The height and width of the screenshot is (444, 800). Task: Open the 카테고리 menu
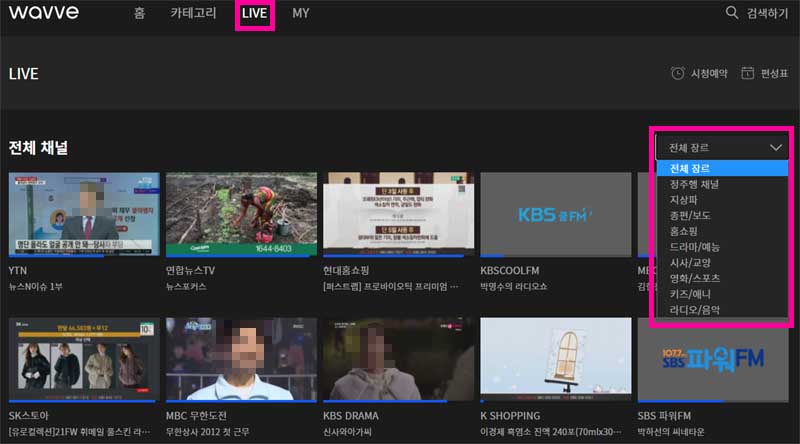click(193, 13)
